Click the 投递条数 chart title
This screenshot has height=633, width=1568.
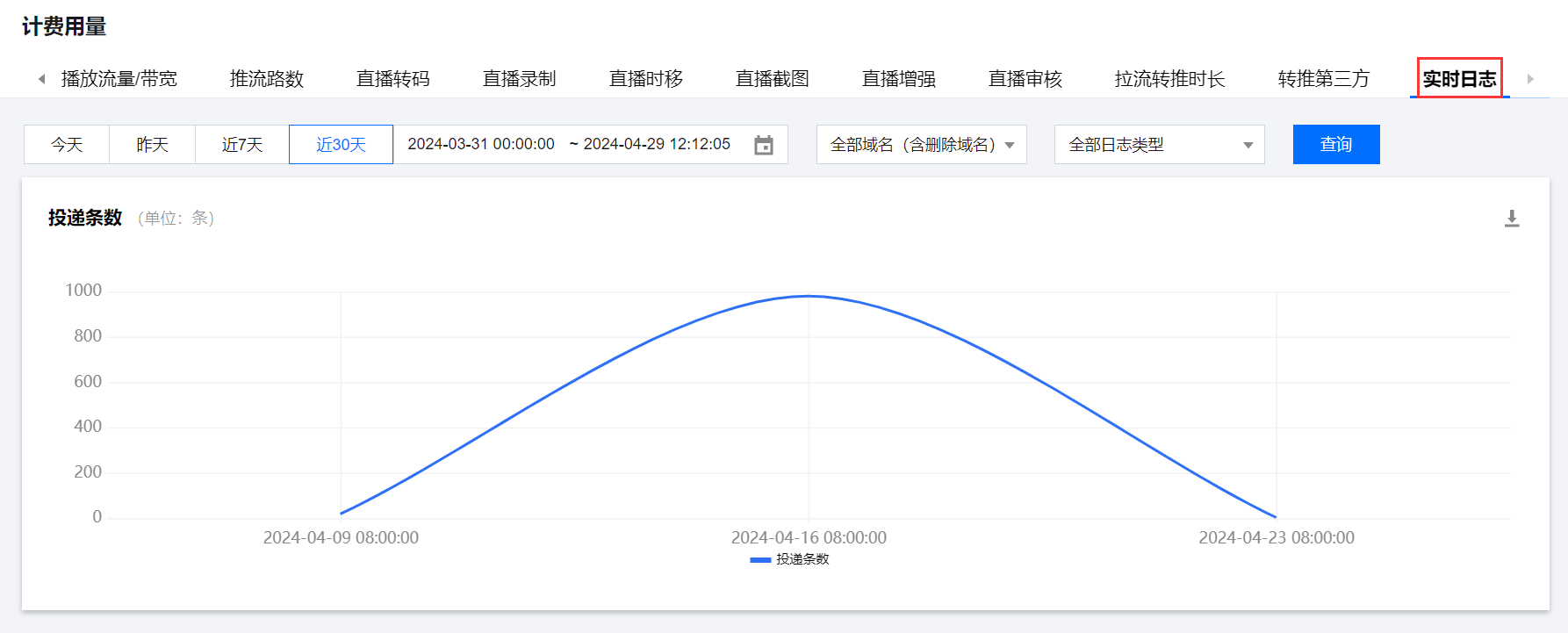tap(85, 218)
